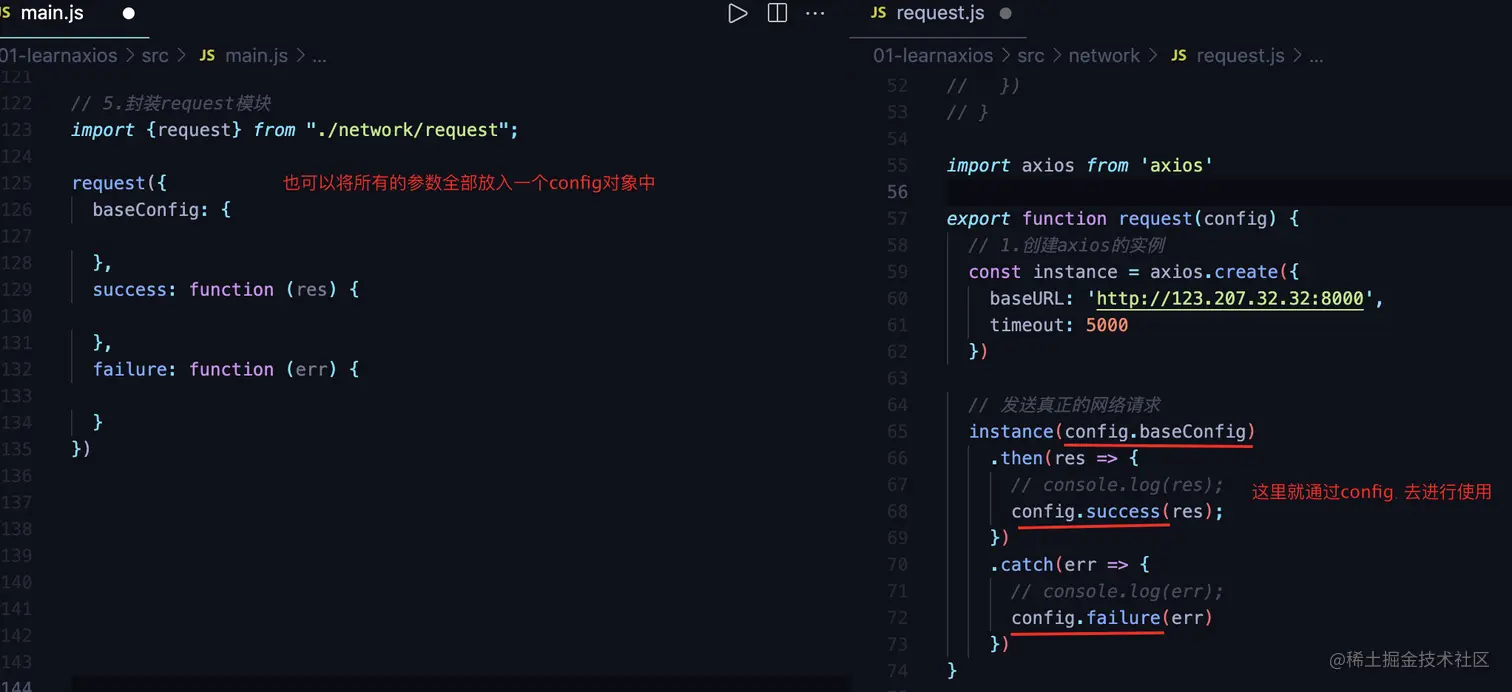Expand breadcrumb ellipsis after request.js

(1316, 57)
